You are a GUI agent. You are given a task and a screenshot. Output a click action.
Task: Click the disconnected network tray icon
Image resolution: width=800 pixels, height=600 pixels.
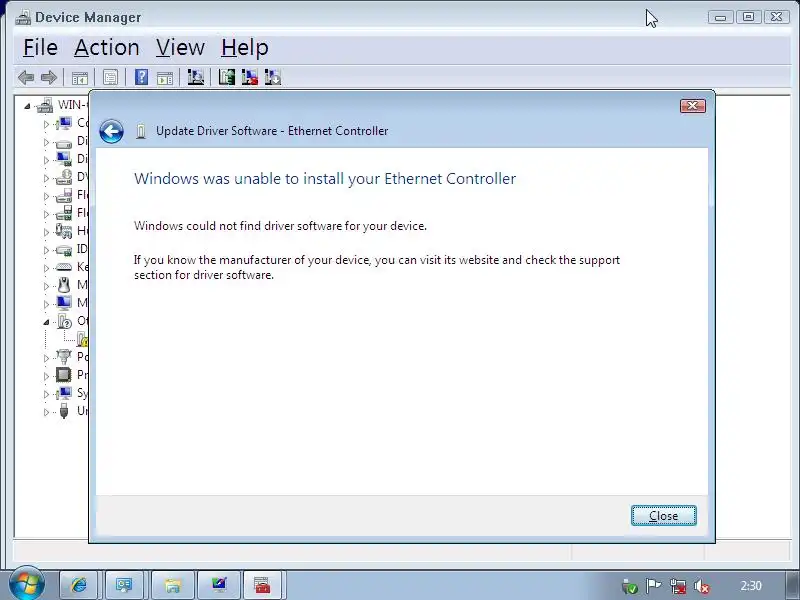coord(678,586)
